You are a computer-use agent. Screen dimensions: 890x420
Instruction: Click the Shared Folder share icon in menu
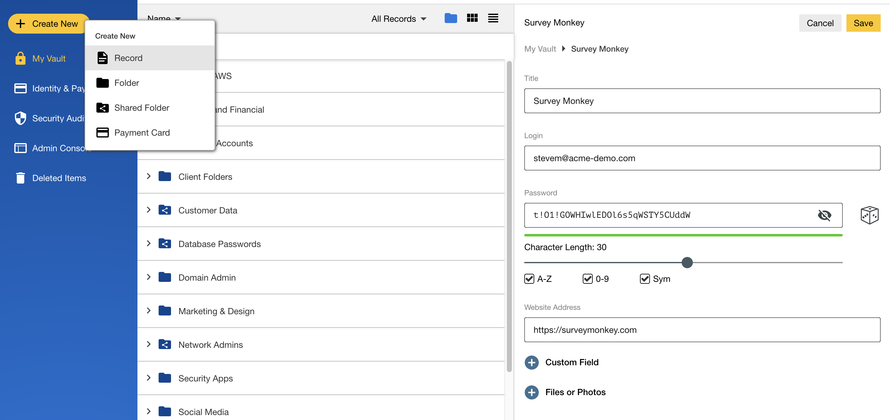coord(102,108)
